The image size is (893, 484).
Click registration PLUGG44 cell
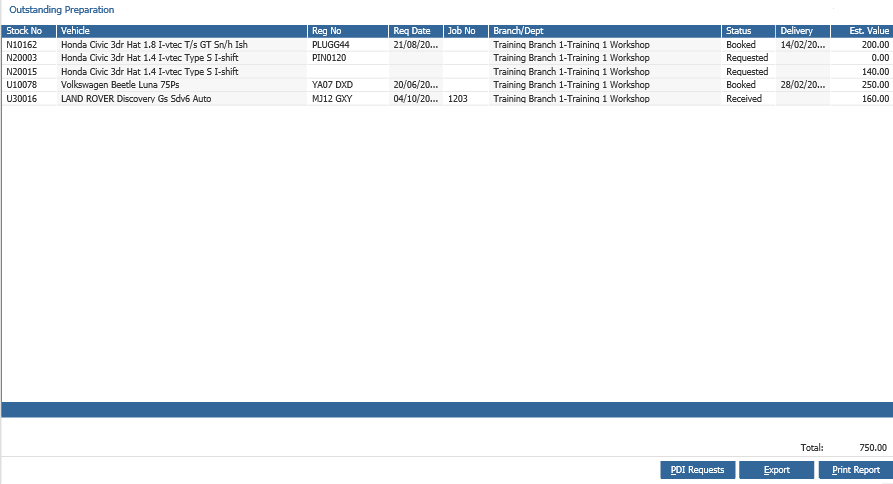(348, 44)
